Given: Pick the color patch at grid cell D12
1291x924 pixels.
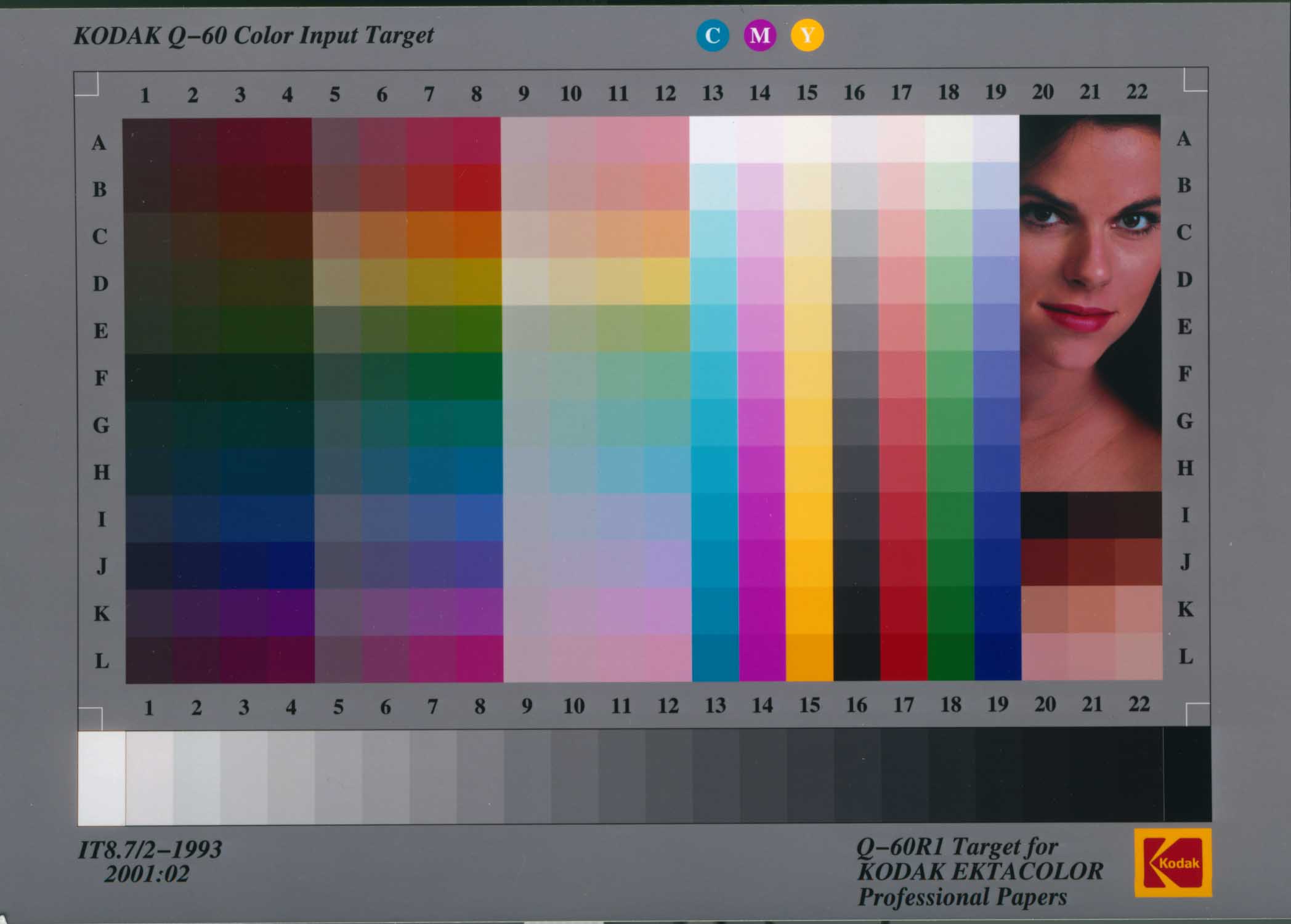Looking at the screenshot, I should [666, 281].
